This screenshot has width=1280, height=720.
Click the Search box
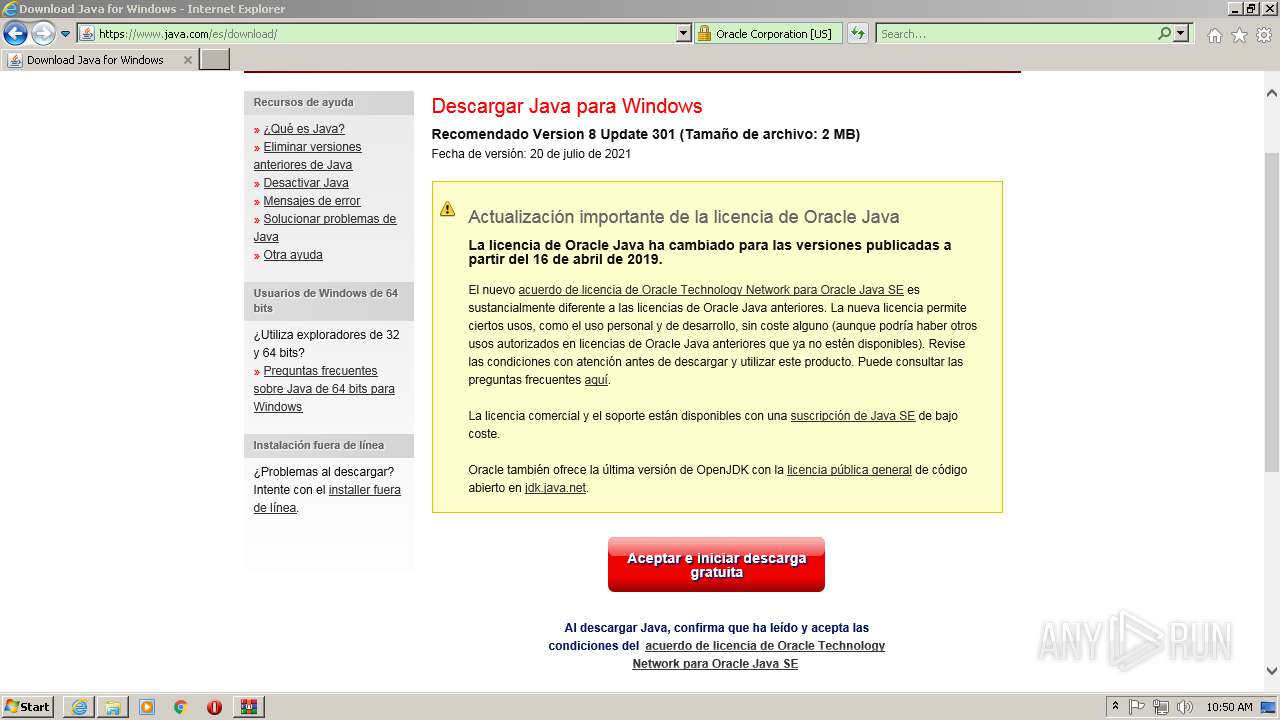point(1016,33)
